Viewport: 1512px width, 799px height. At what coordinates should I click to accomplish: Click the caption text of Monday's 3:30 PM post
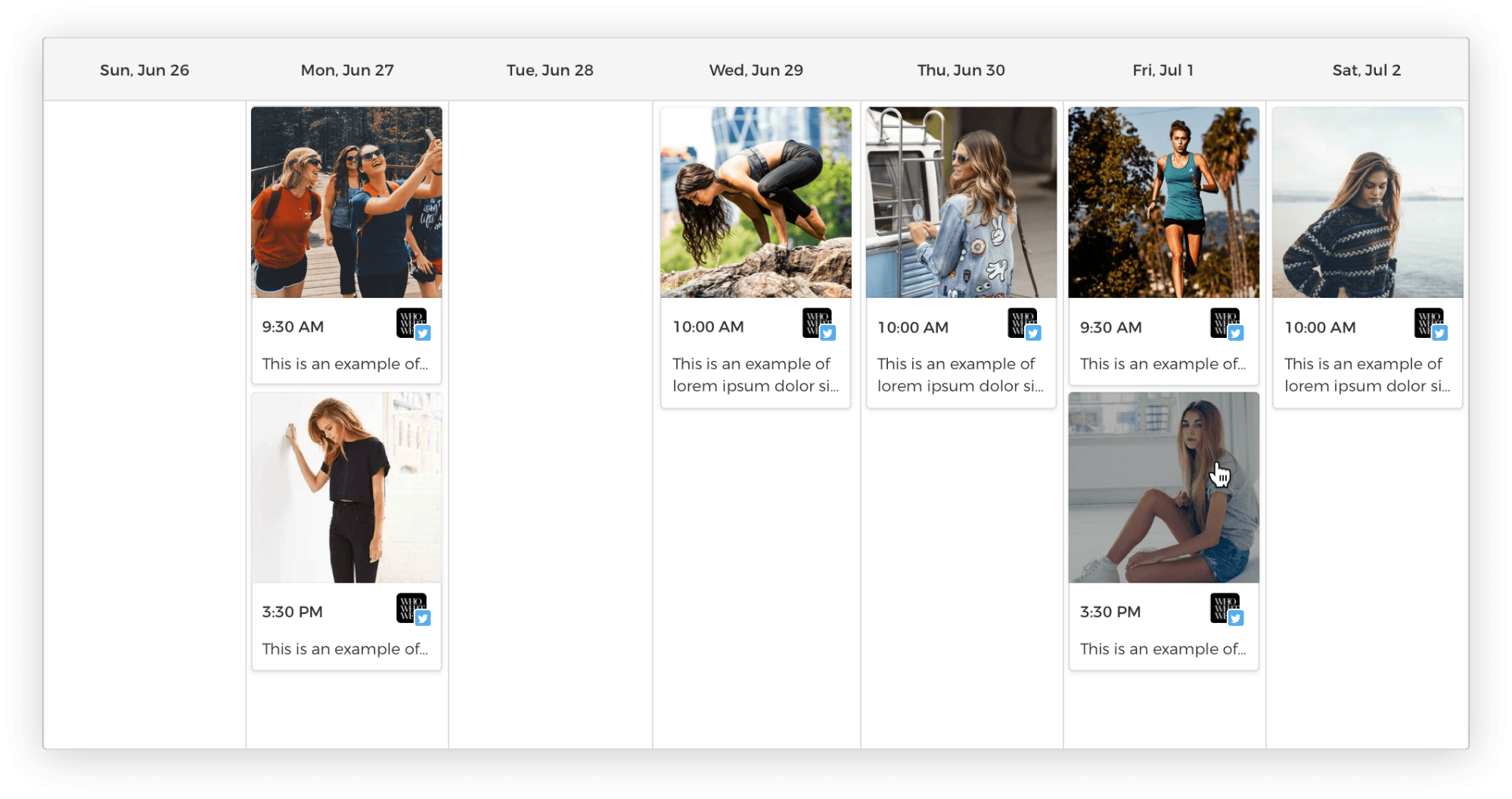click(345, 649)
